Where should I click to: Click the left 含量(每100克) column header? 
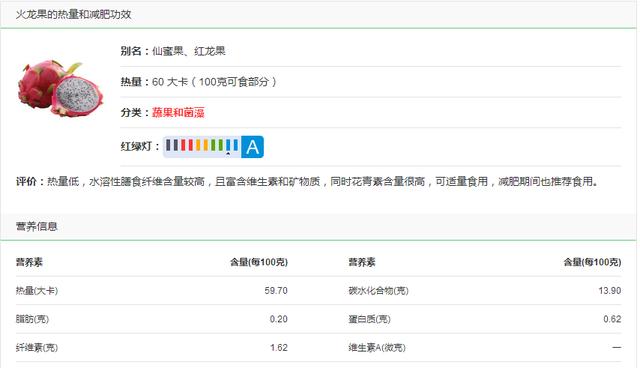pyautogui.click(x=259, y=262)
